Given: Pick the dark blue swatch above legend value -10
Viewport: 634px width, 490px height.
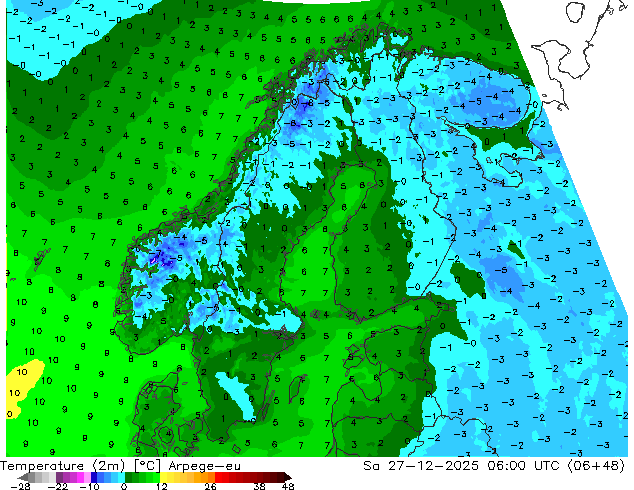Looking at the screenshot, I should (94, 477).
